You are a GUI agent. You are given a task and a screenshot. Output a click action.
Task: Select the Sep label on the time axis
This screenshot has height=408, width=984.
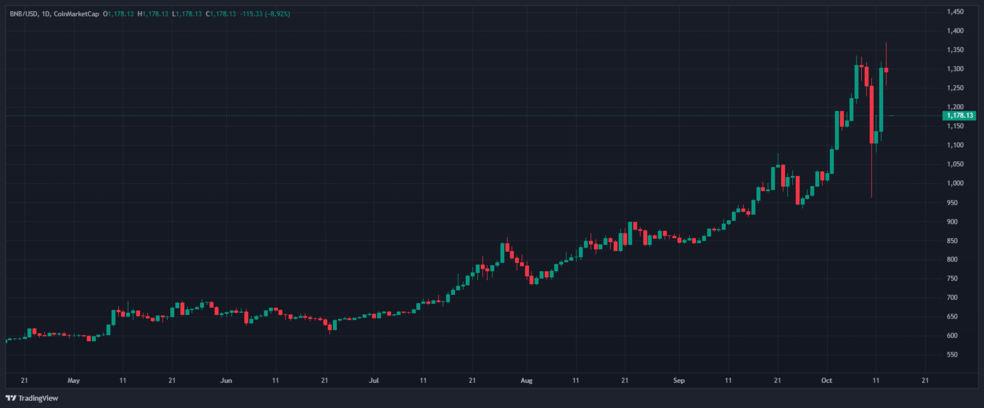click(679, 381)
